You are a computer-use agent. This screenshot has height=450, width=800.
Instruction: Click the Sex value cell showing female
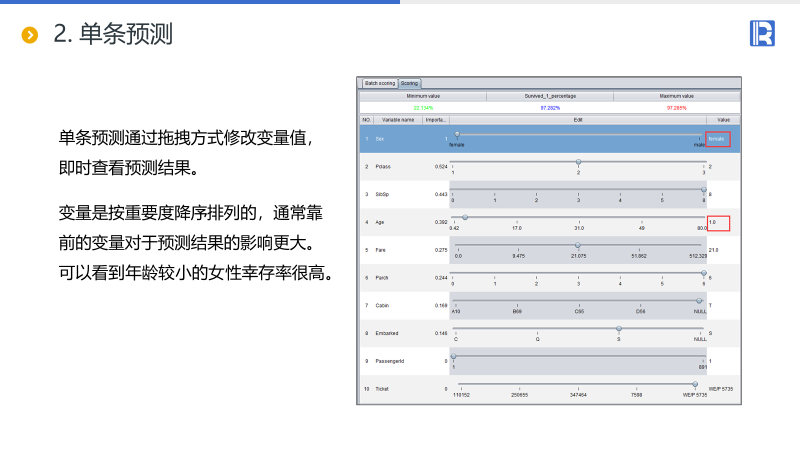point(718,139)
